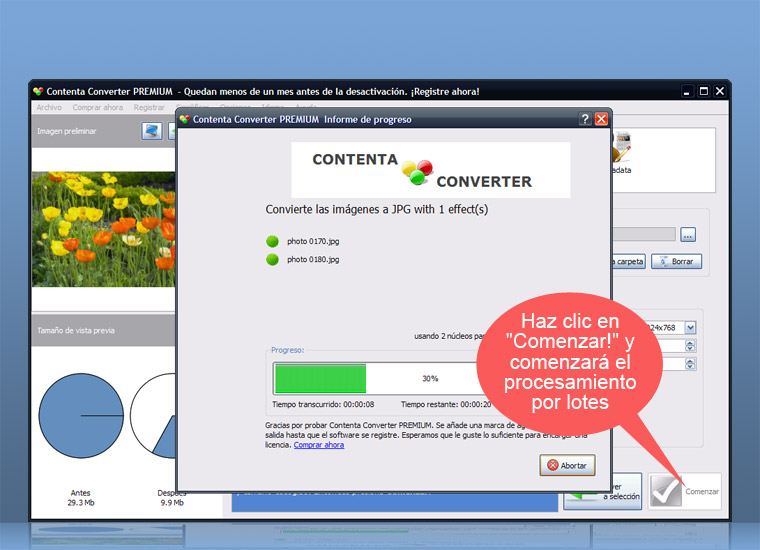Click the browse folder ellipsis button
The width and height of the screenshot is (760, 550).
(x=688, y=235)
